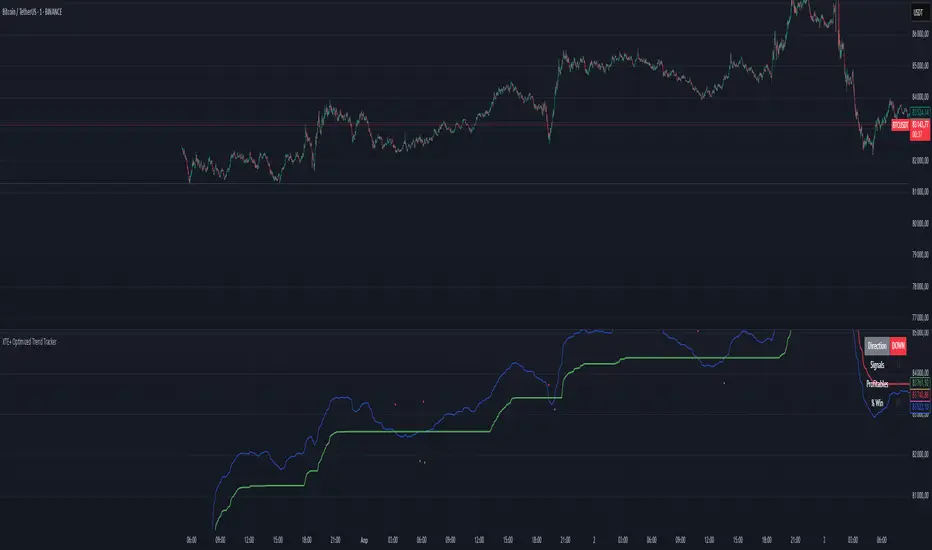Click the red 83,740.88 indicator value label
932x550 pixels.
921,393
